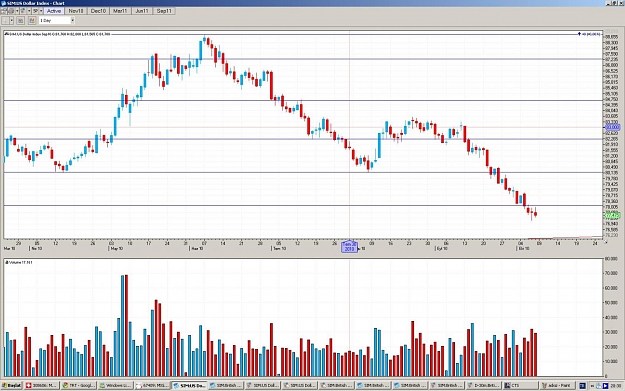
Task: Click the print icon in chart toolbar
Action: [x=11, y=11]
